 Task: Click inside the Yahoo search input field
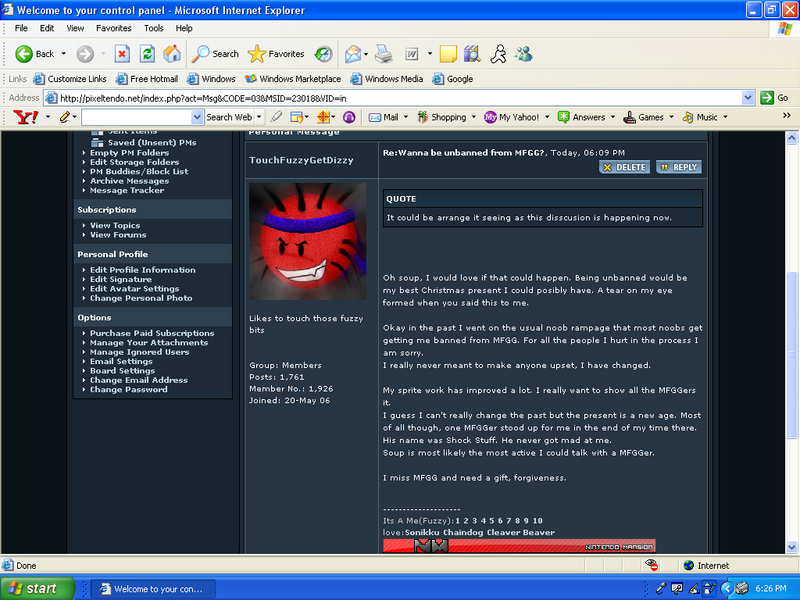pyautogui.click(x=130, y=117)
